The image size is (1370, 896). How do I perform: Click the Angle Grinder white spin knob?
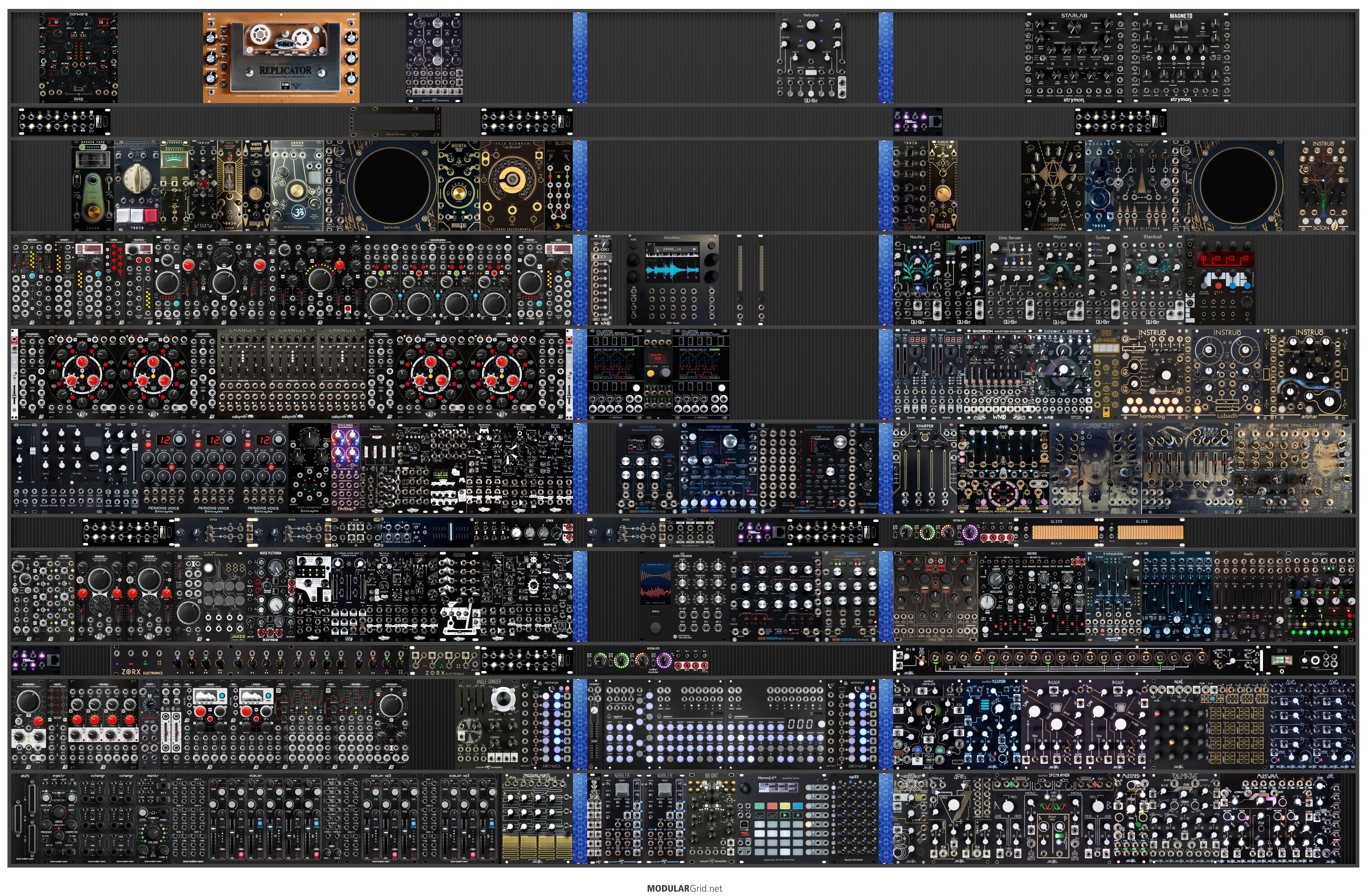[504, 700]
